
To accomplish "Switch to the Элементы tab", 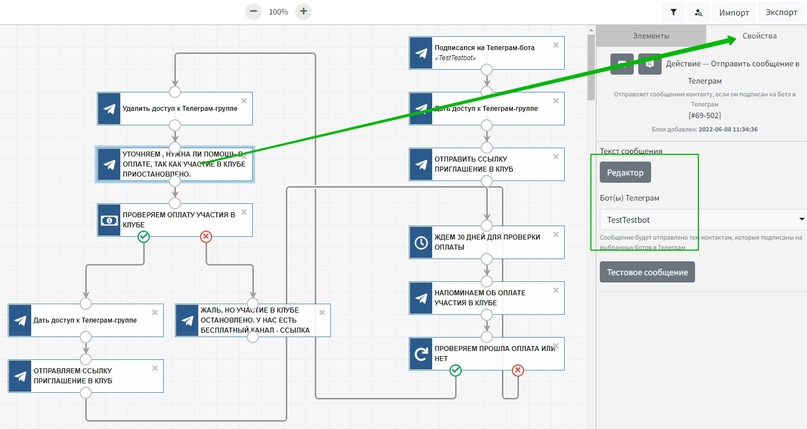I will [651, 36].
